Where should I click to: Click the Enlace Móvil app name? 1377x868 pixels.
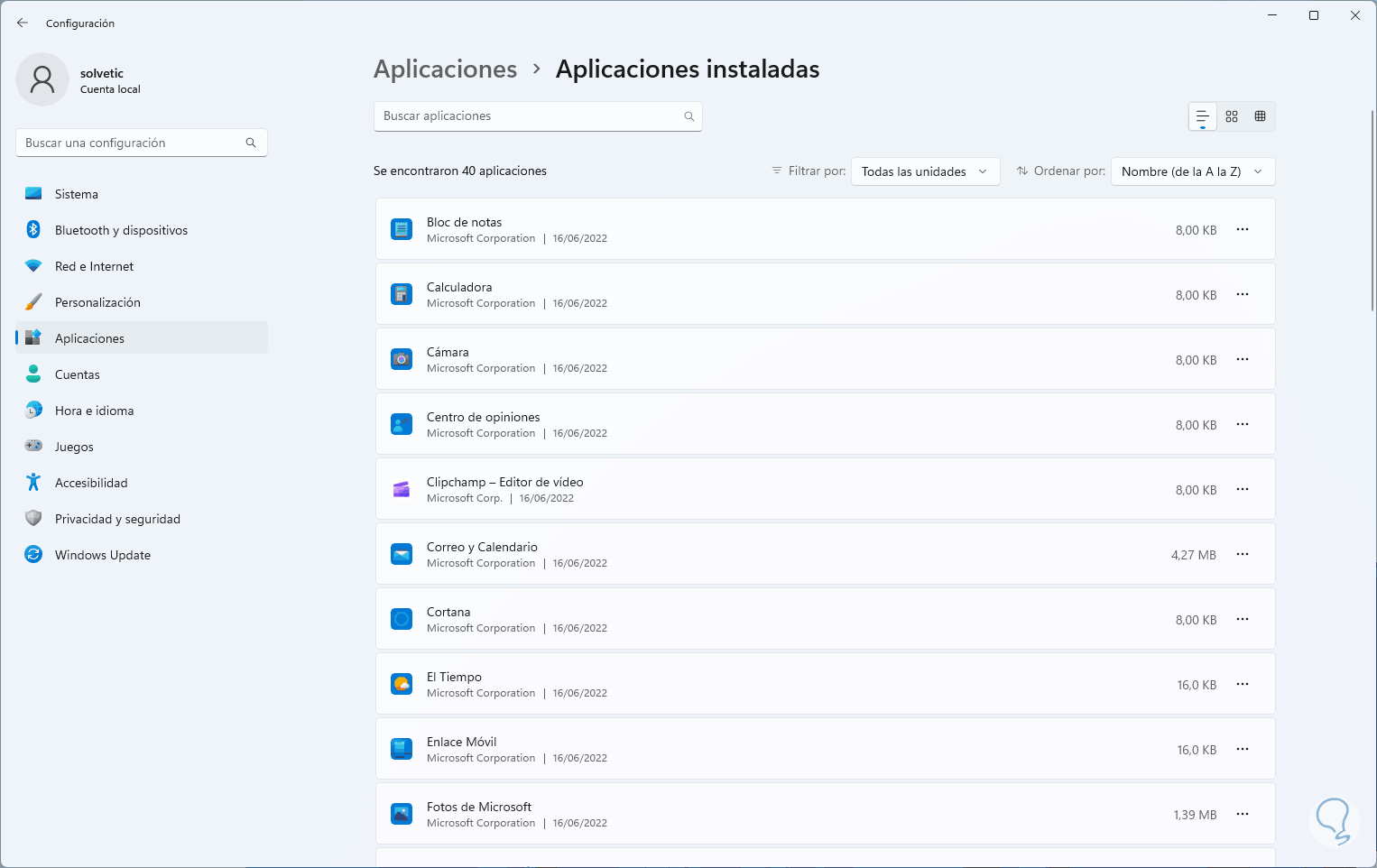(461, 742)
